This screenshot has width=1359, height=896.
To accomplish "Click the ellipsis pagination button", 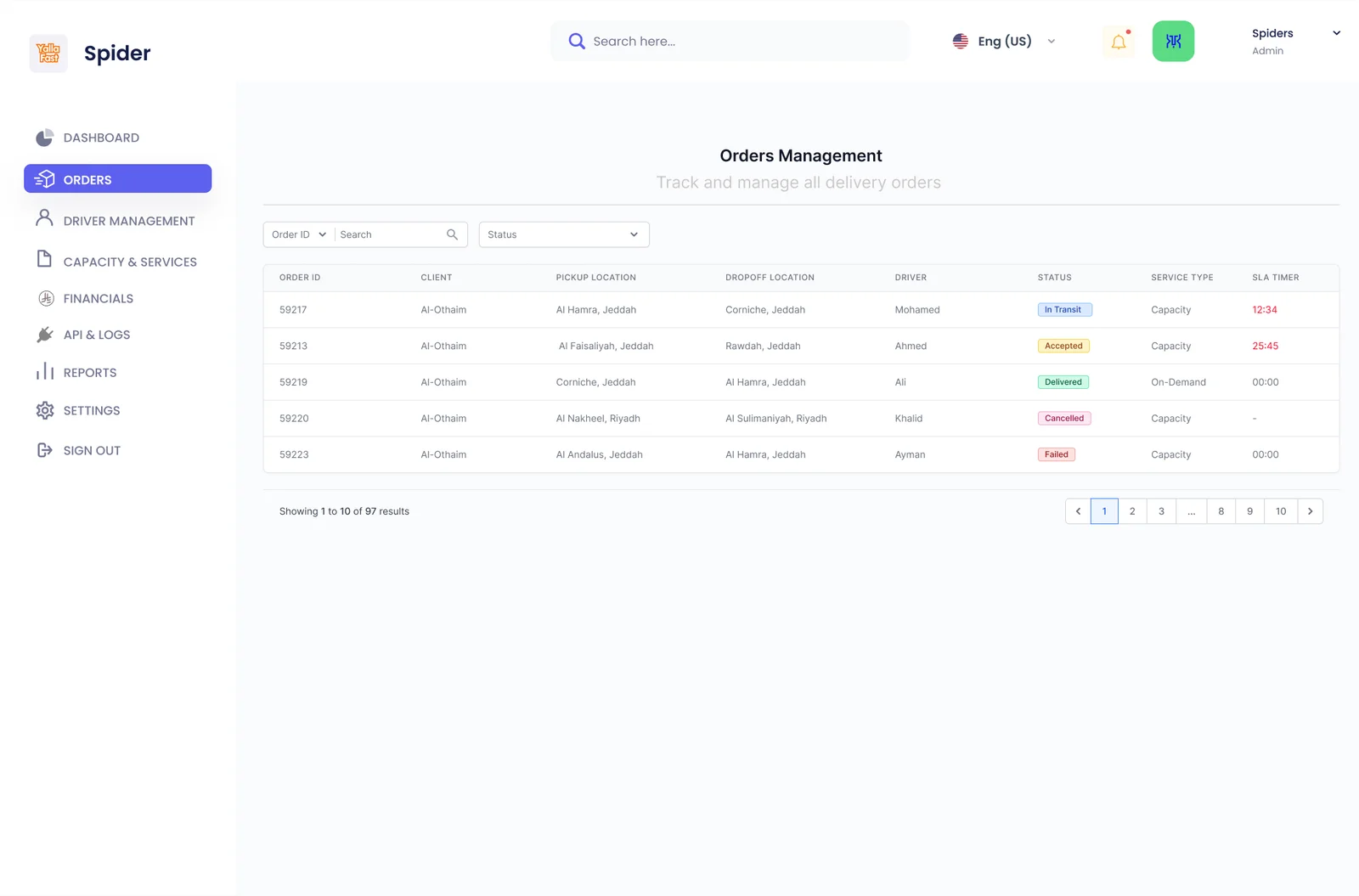I will click(x=1191, y=511).
